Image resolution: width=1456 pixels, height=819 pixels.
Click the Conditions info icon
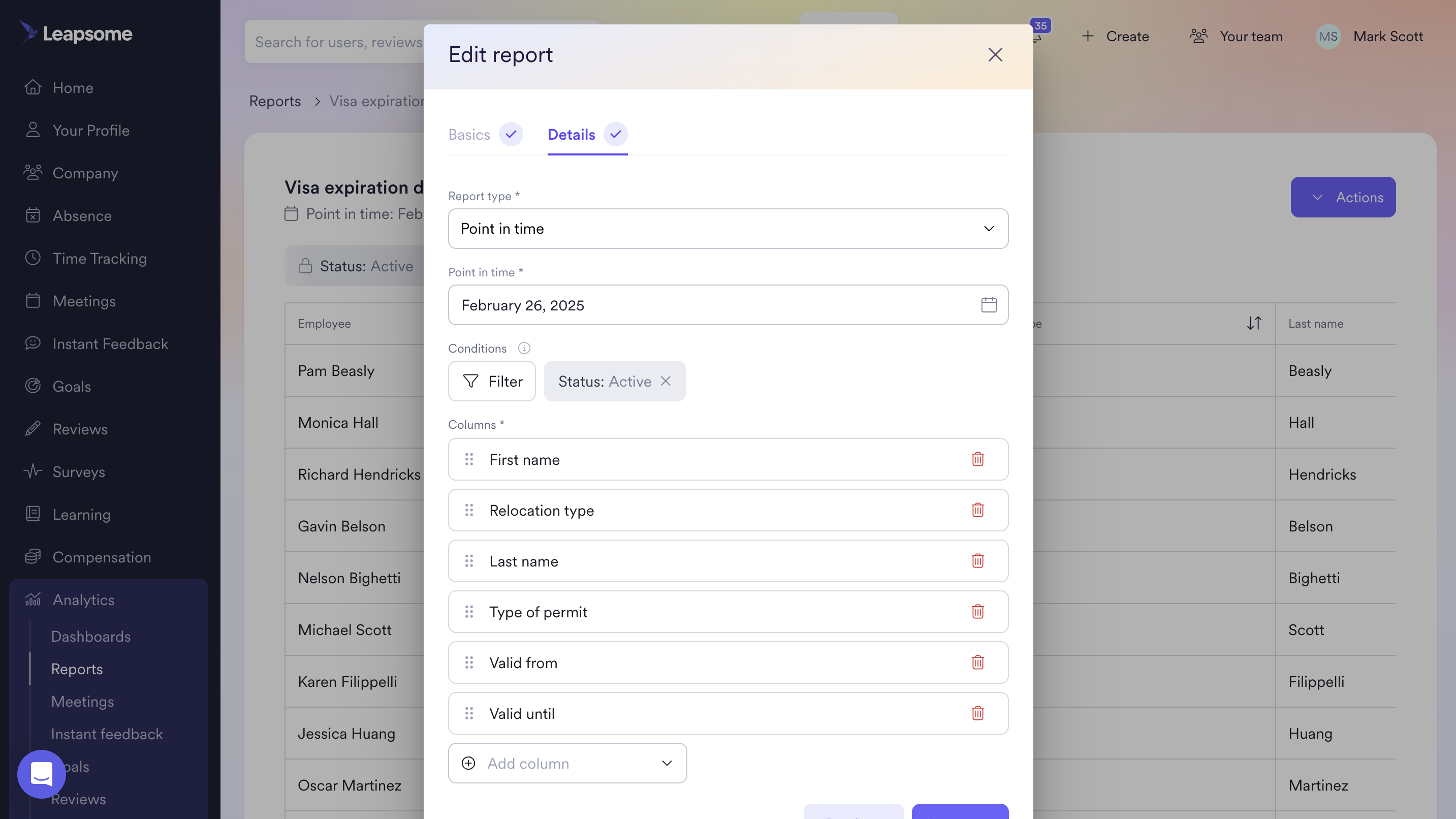point(524,348)
